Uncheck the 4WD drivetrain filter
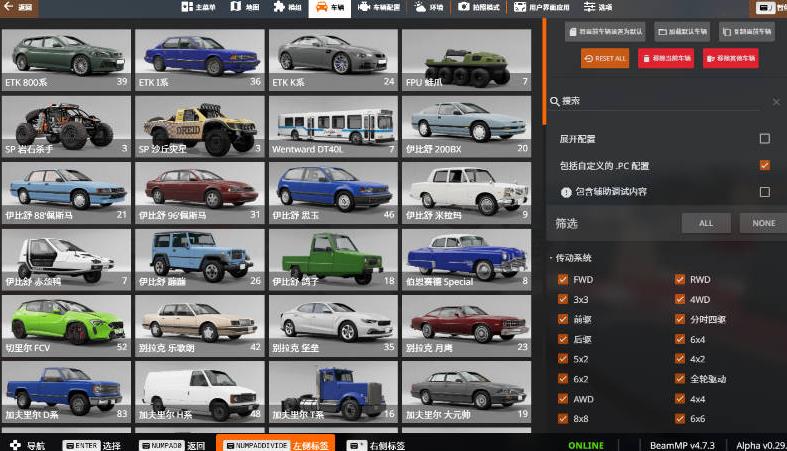Screen dimensions: 787x451 tap(680, 299)
